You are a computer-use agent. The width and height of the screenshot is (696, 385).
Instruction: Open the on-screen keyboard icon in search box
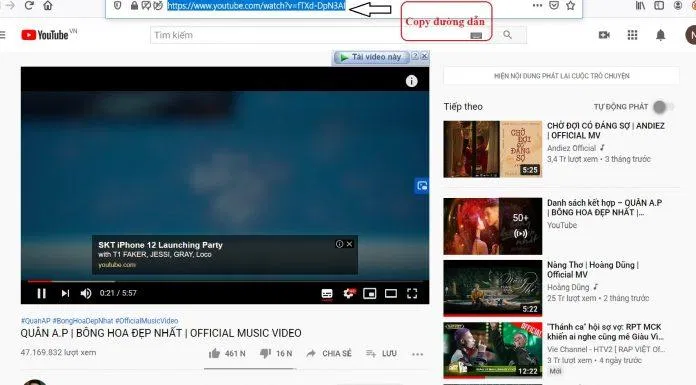[476, 36]
